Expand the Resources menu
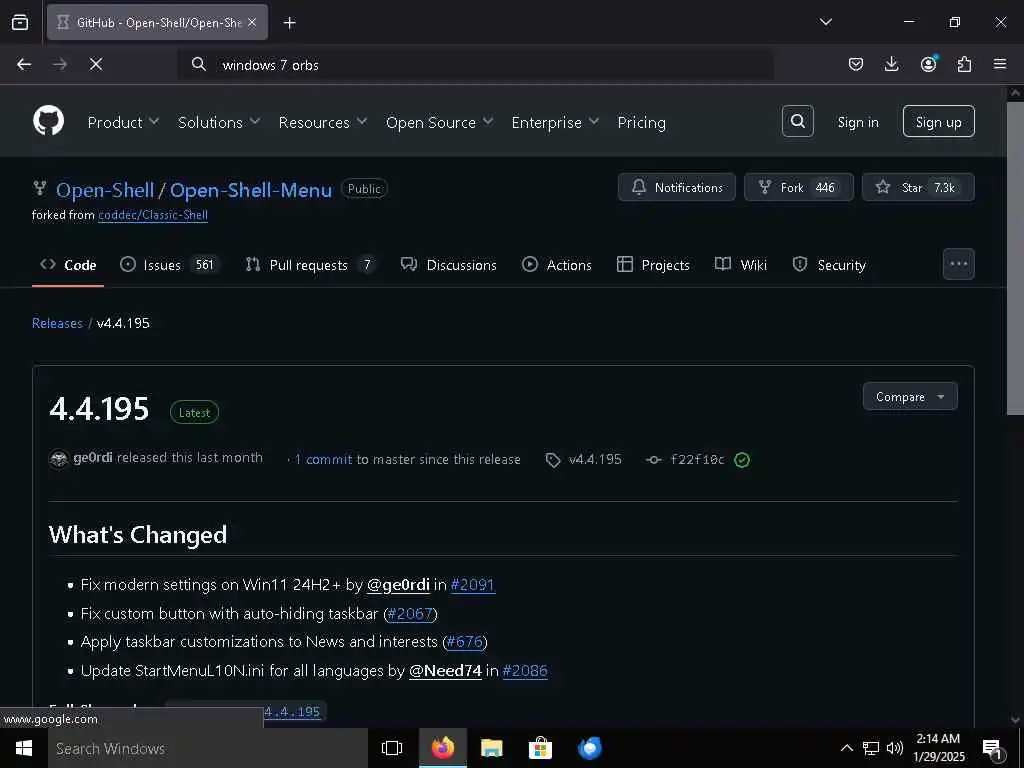Viewport: 1024px width, 768px height. tap(323, 122)
